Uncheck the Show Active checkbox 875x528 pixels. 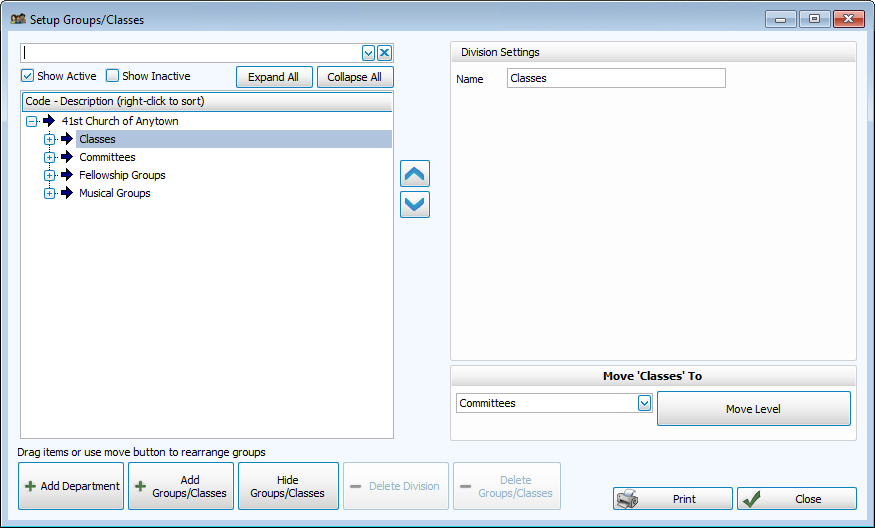tap(28, 76)
